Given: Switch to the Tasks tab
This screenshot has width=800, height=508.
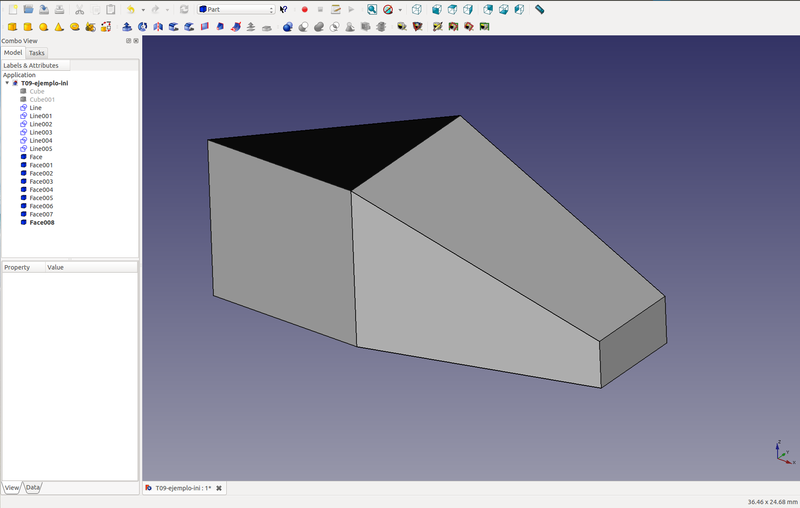Looking at the screenshot, I should tap(36, 53).
